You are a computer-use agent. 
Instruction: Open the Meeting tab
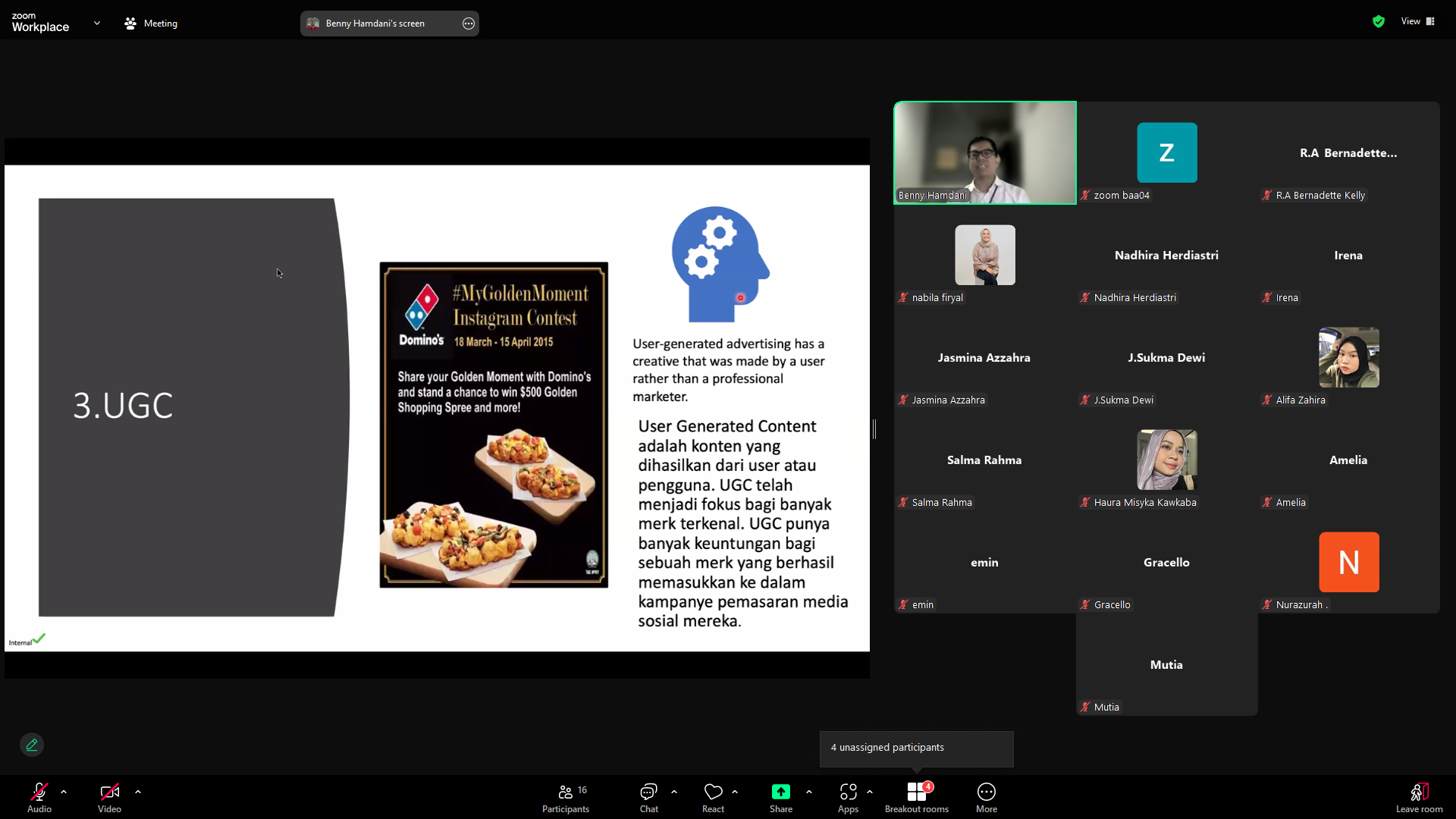(151, 24)
